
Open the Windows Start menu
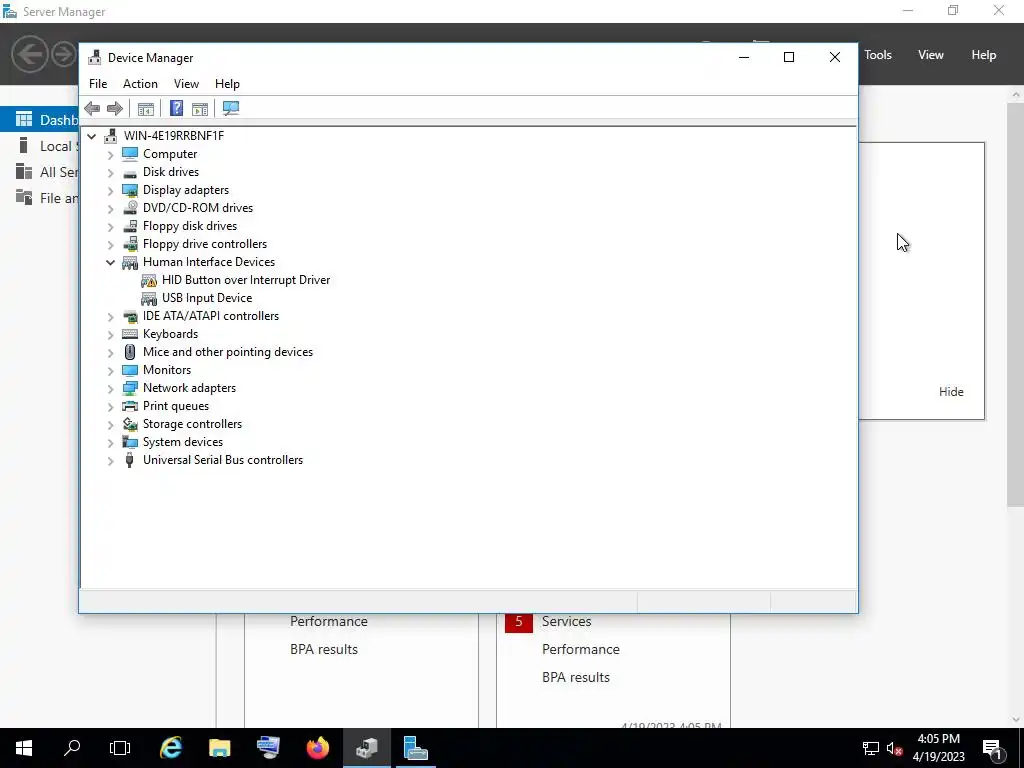pos(24,748)
